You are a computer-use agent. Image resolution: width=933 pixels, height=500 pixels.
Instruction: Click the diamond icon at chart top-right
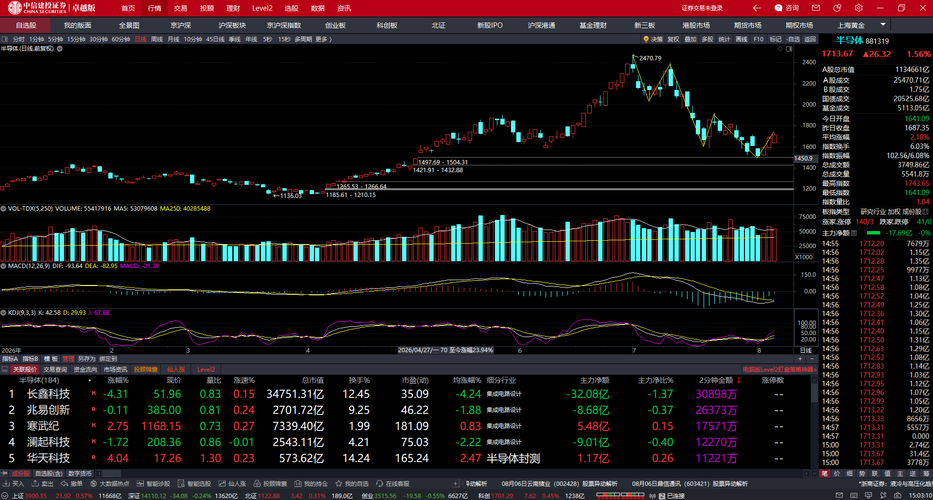(780, 50)
